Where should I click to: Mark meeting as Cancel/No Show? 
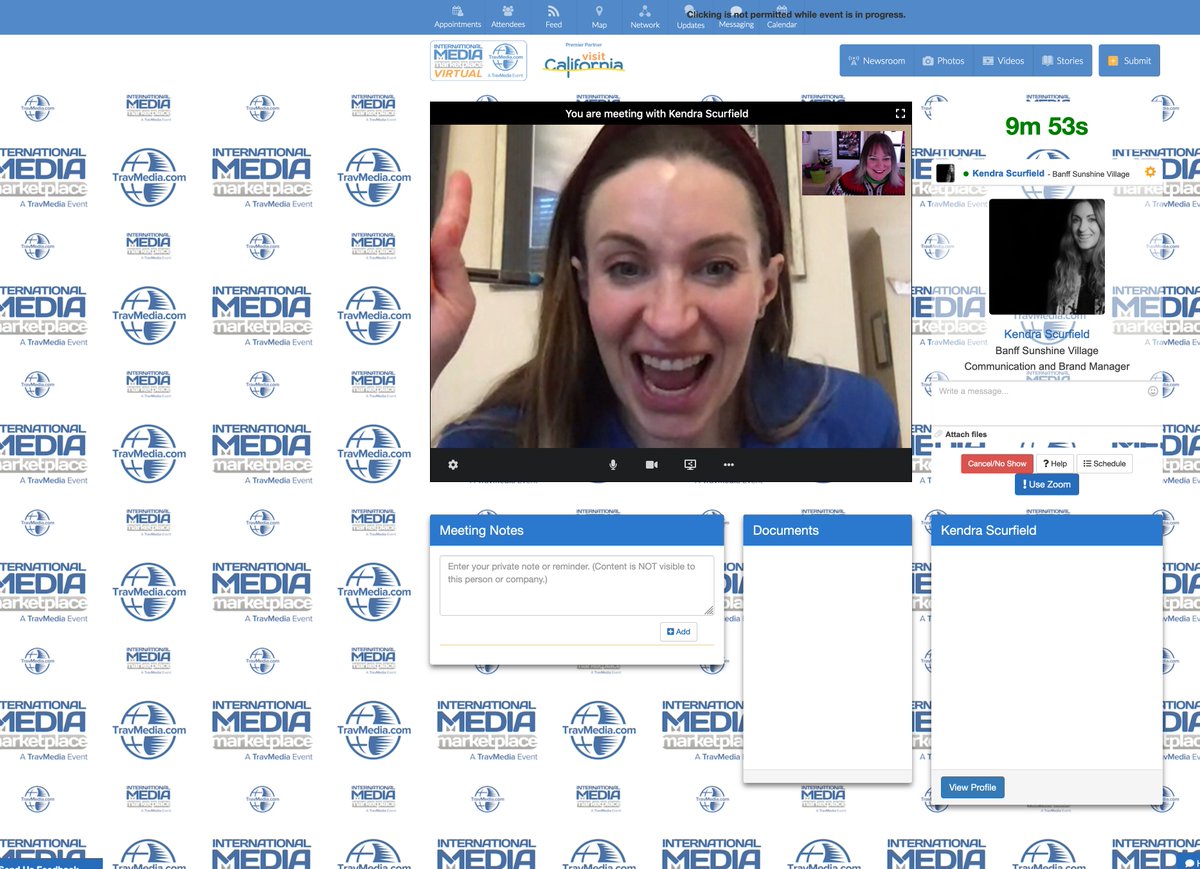(x=997, y=464)
